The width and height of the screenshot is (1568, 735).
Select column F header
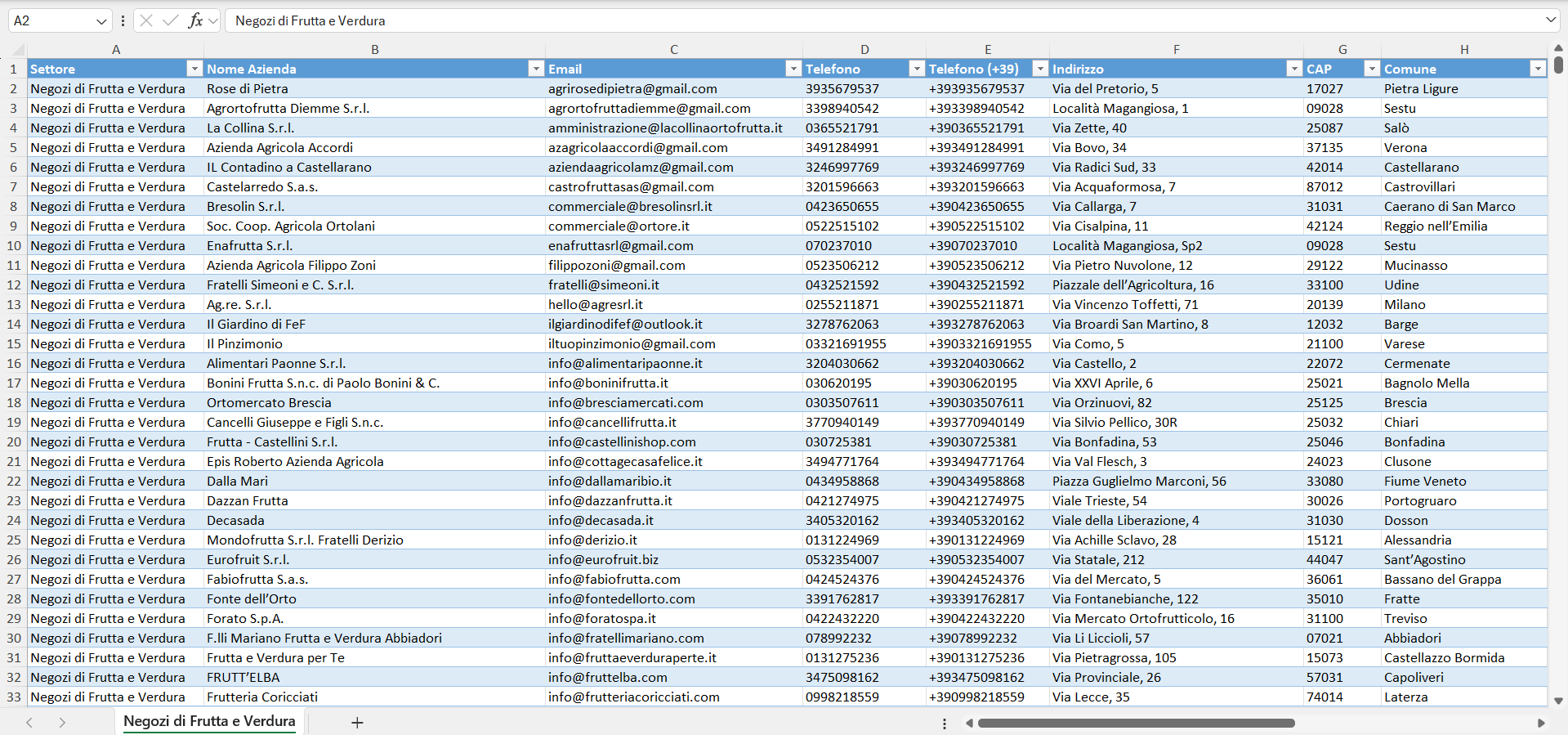tap(1177, 49)
